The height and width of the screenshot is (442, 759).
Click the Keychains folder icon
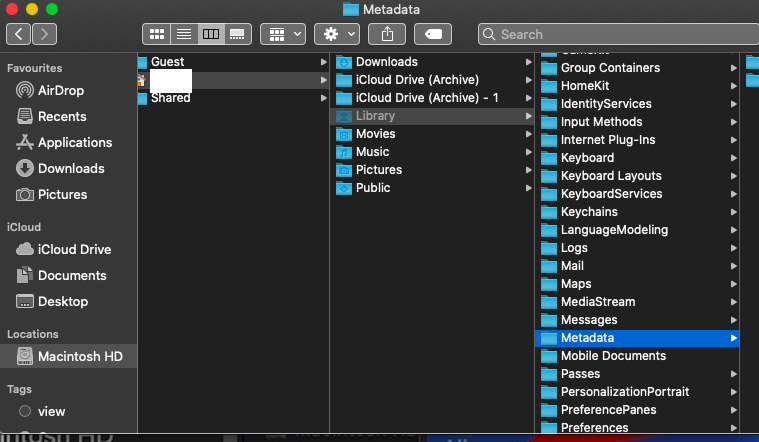549,212
